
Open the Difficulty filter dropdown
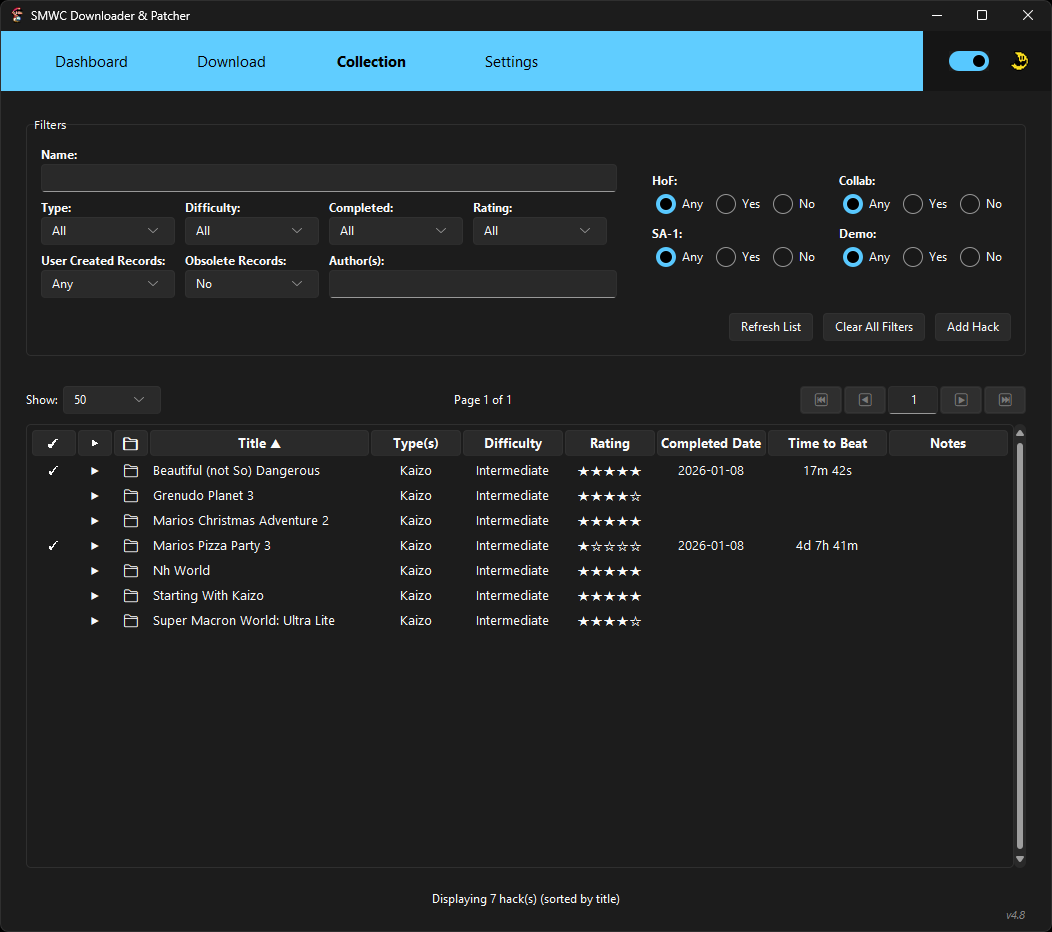coord(251,231)
